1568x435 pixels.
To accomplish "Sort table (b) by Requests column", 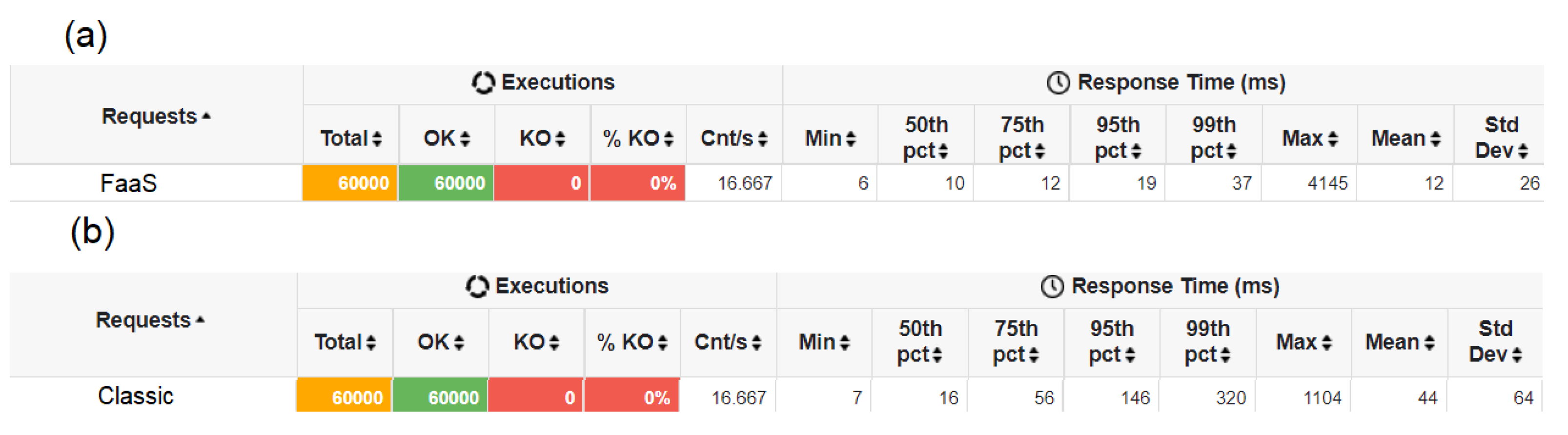I will coord(149,320).
